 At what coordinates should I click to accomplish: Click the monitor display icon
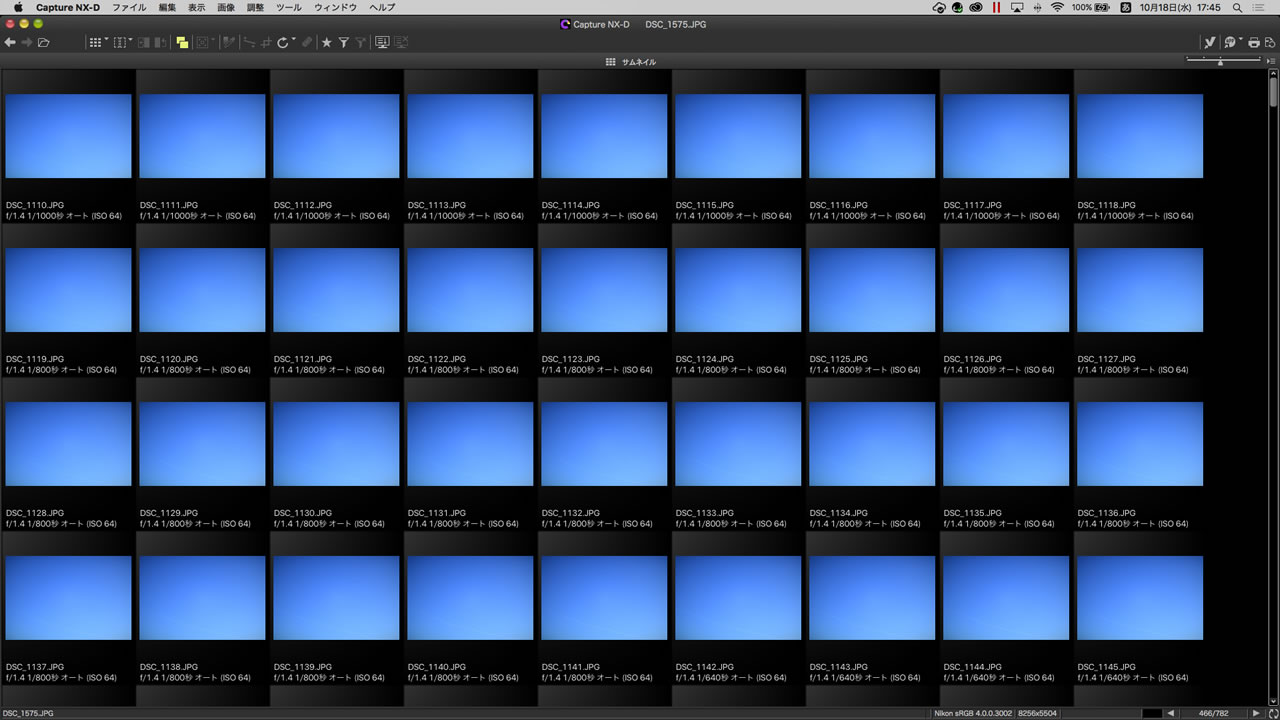click(x=382, y=42)
